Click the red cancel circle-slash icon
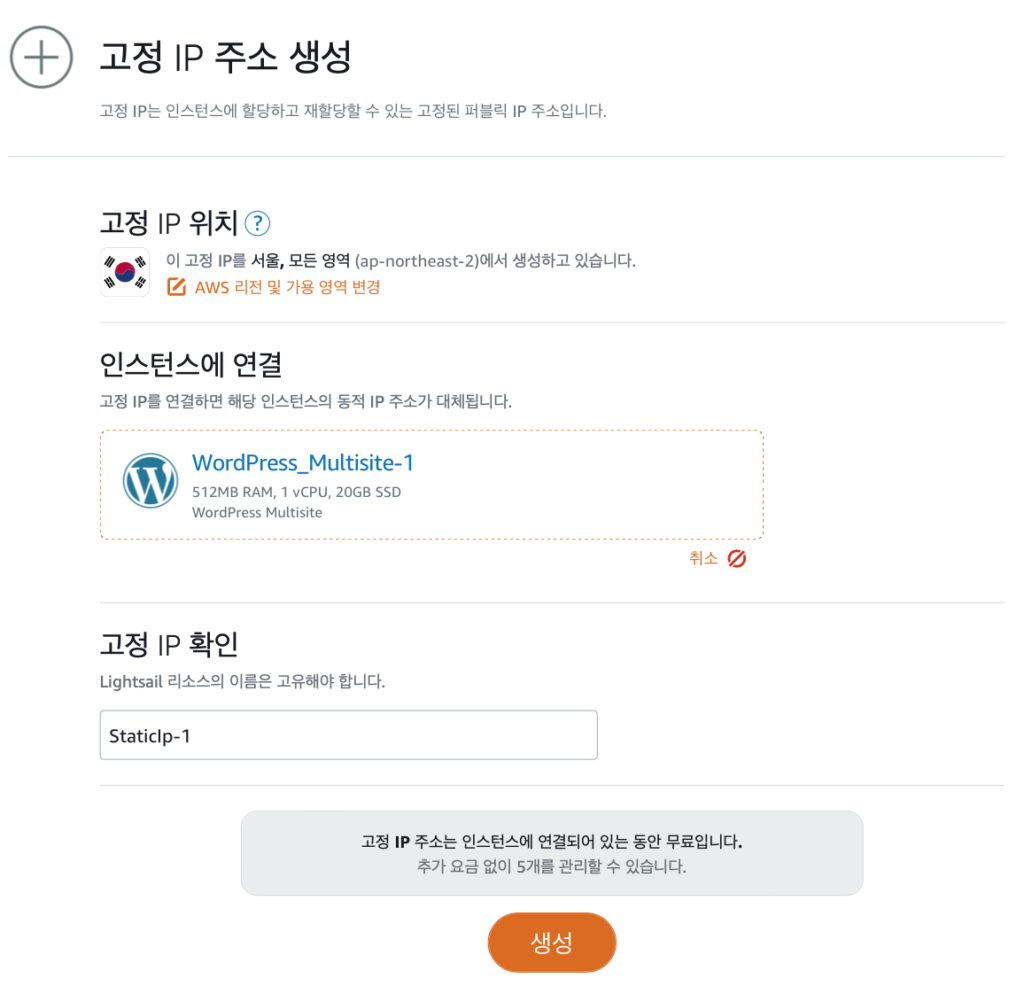The height and width of the screenshot is (994, 1024). tap(737, 558)
